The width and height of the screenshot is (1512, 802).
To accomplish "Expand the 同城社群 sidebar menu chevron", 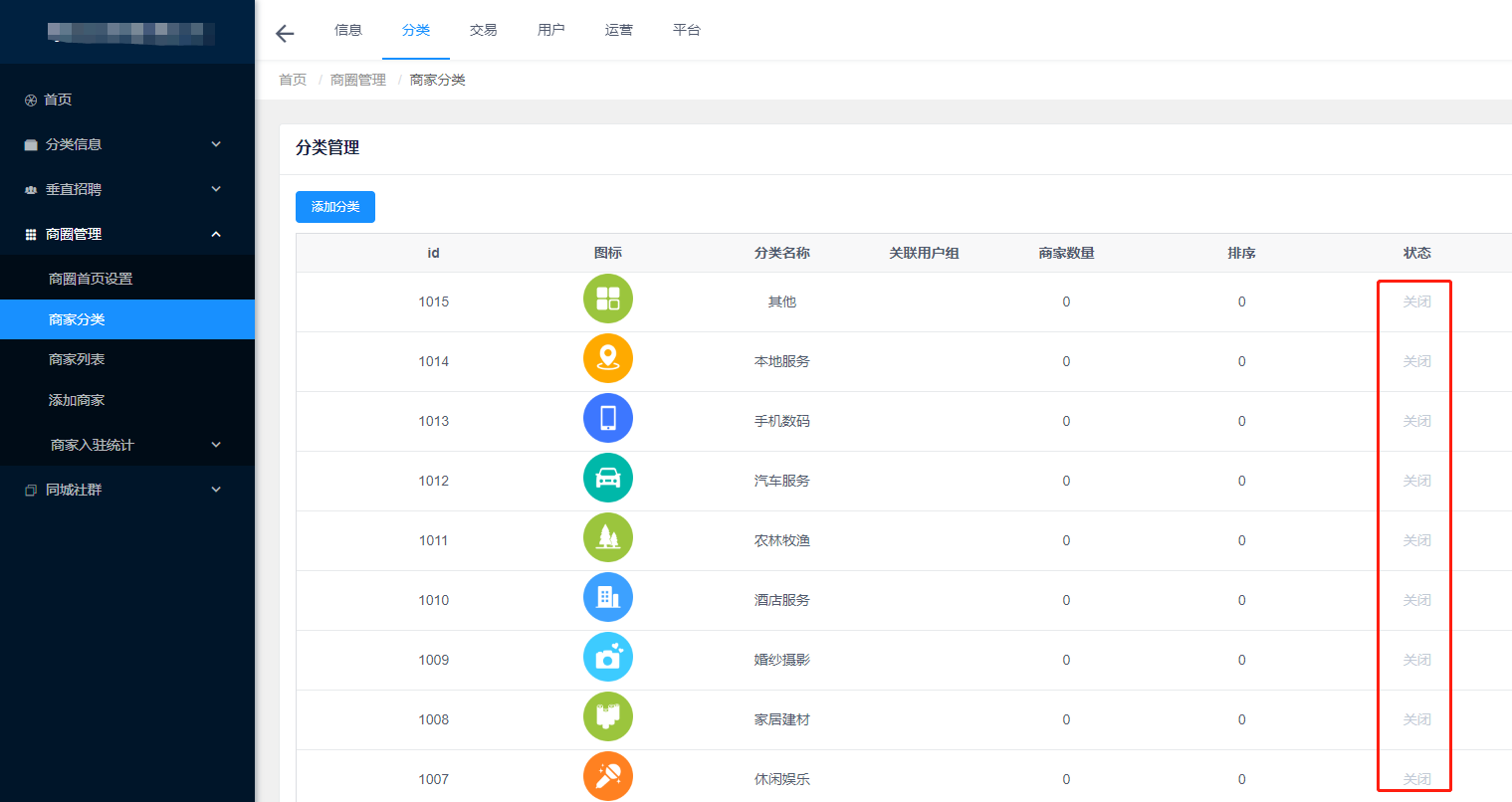I will 216,490.
